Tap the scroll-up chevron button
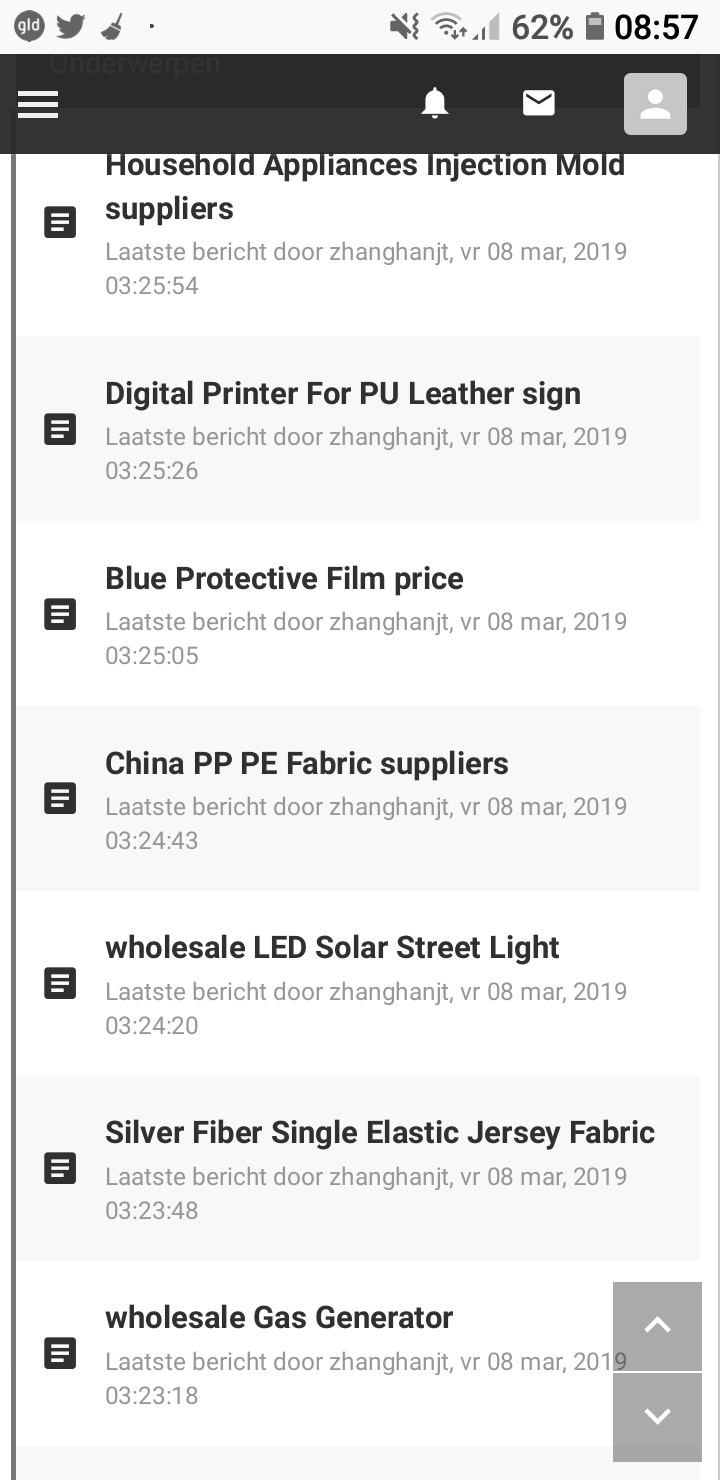Viewport: 720px width, 1480px height. (657, 1326)
